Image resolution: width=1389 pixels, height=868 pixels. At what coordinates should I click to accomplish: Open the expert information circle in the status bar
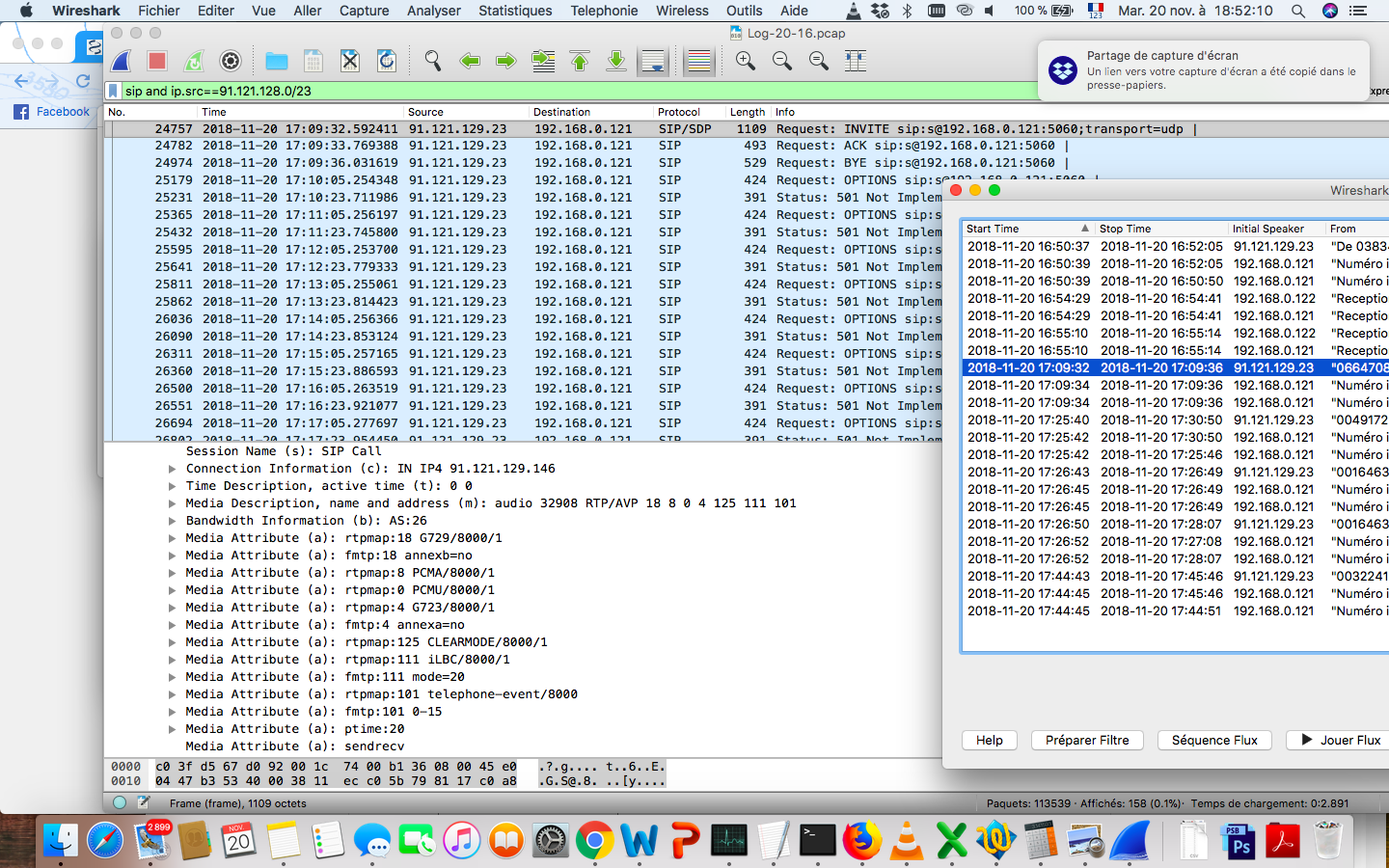pyautogui.click(x=120, y=802)
